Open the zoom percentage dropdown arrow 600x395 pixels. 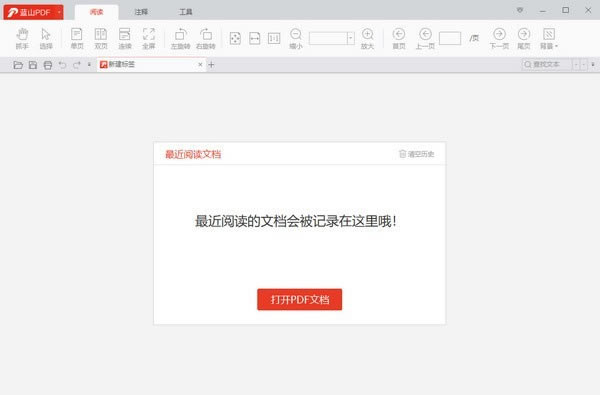tap(351, 38)
